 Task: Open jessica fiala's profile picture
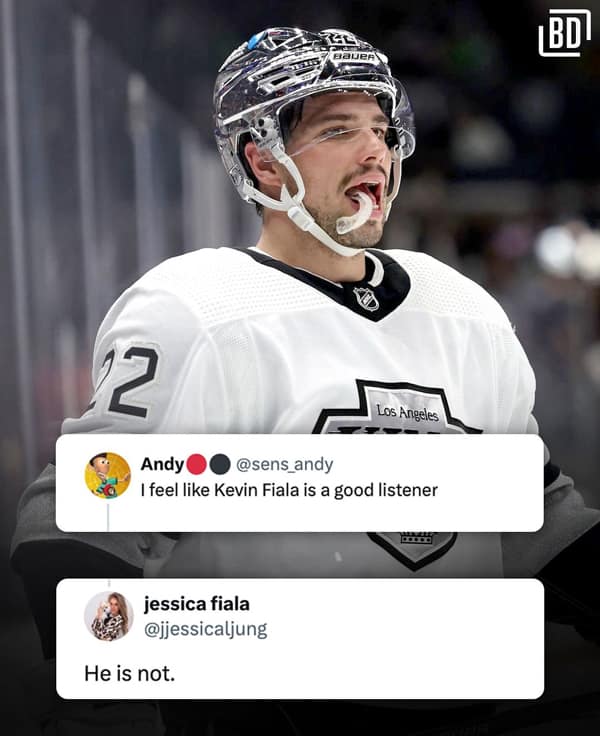[108, 616]
